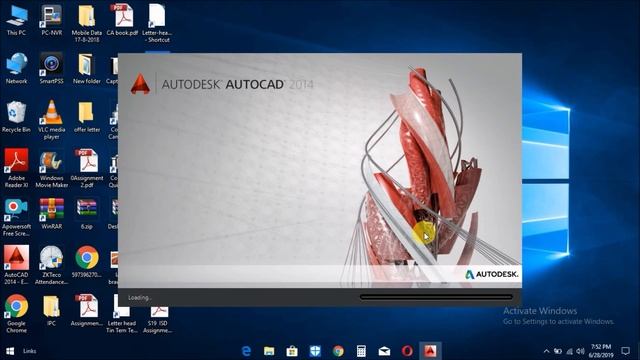Open Chrome from the taskbar
640x360 pixels.
tap(338, 351)
